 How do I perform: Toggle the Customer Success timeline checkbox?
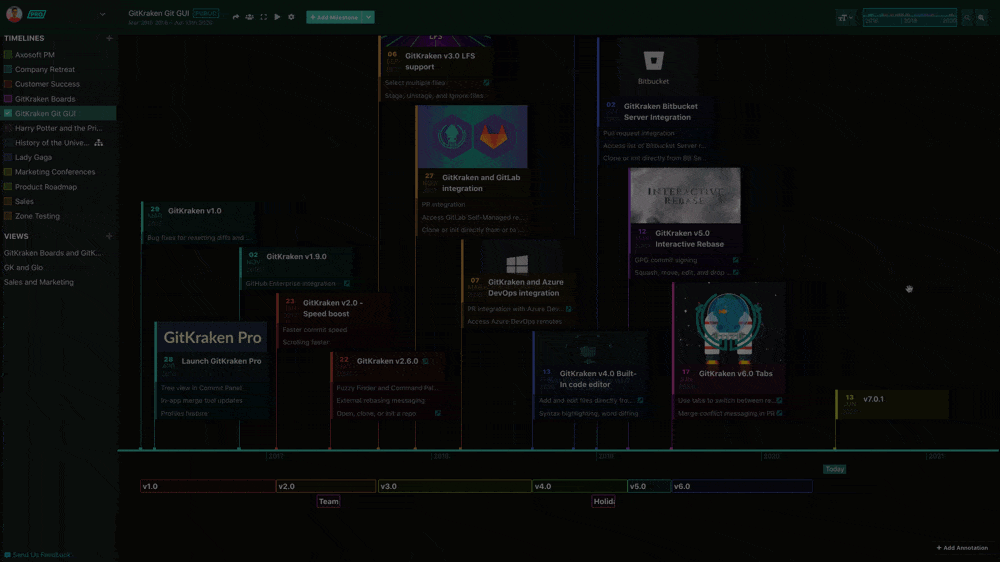click(x=8, y=84)
